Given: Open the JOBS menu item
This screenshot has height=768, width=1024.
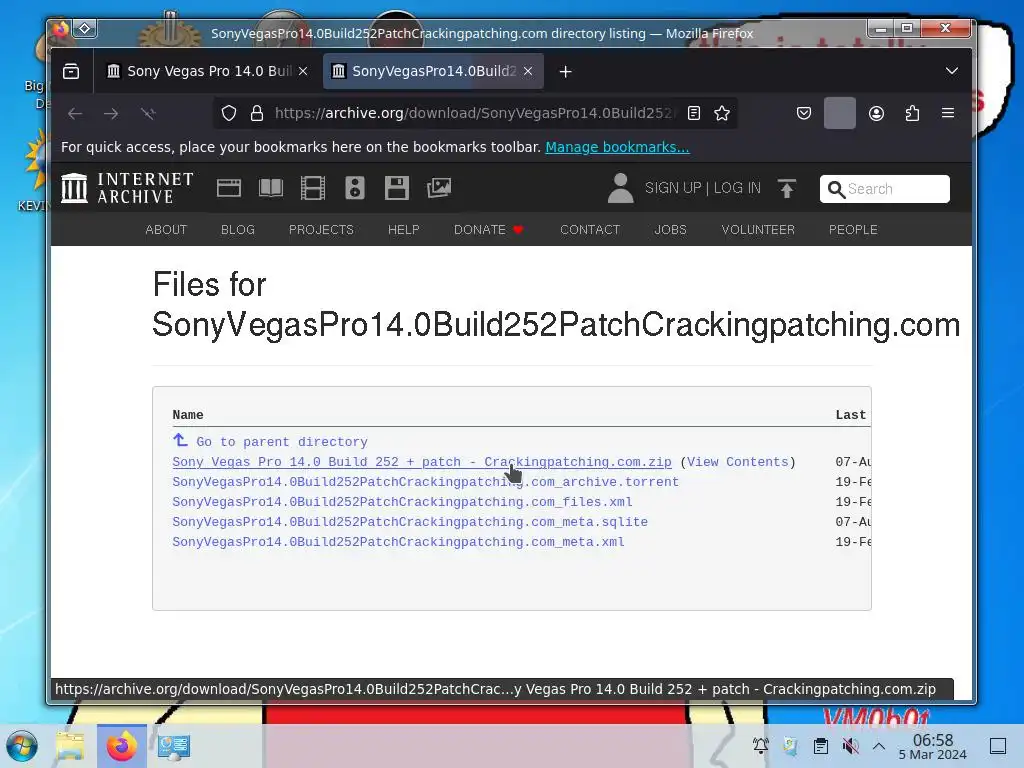Looking at the screenshot, I should pyautogui.click(x=671, y=230).
